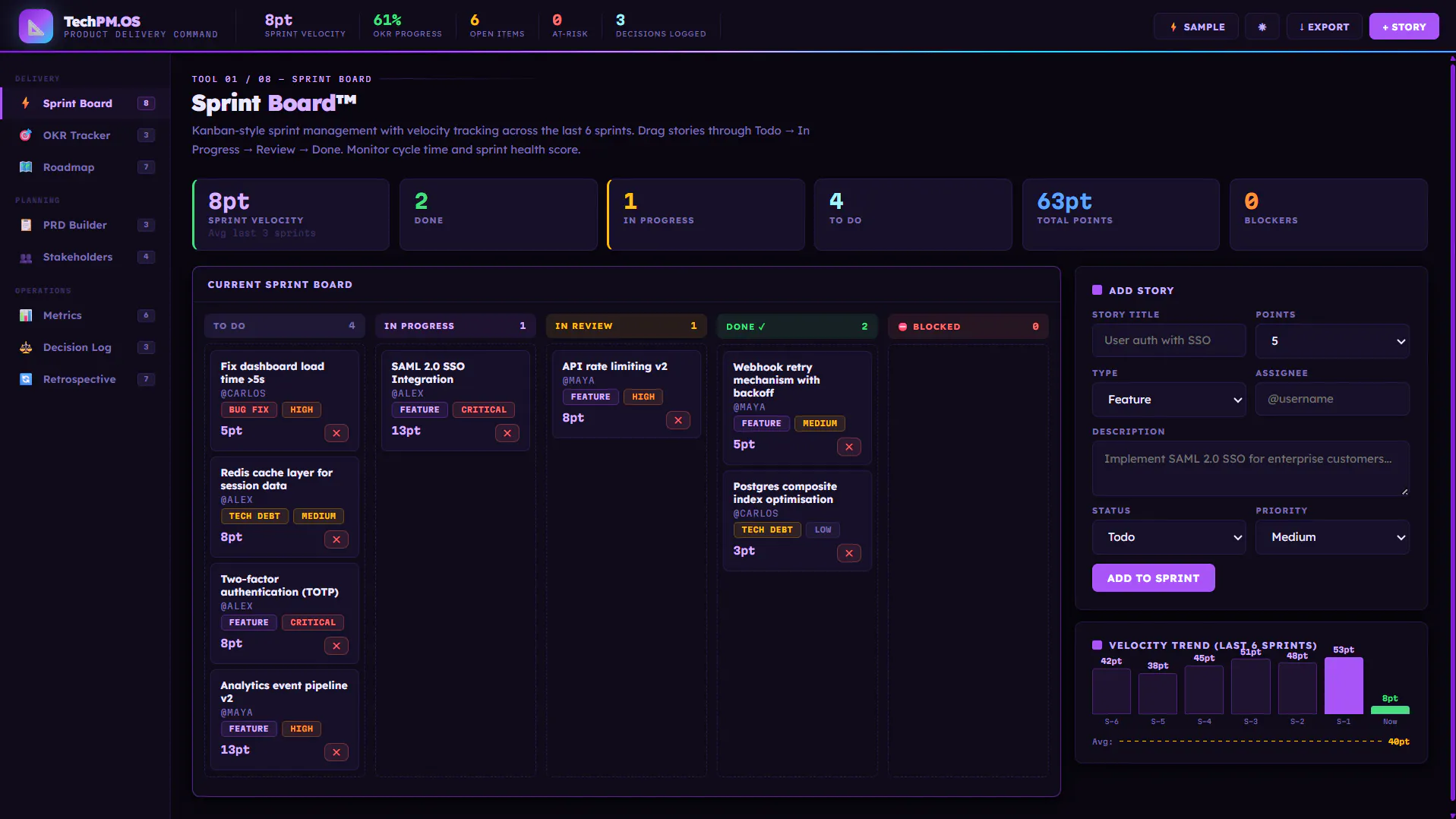
Task: Click the OKR Tracker target icon
Action: (26, 135)
